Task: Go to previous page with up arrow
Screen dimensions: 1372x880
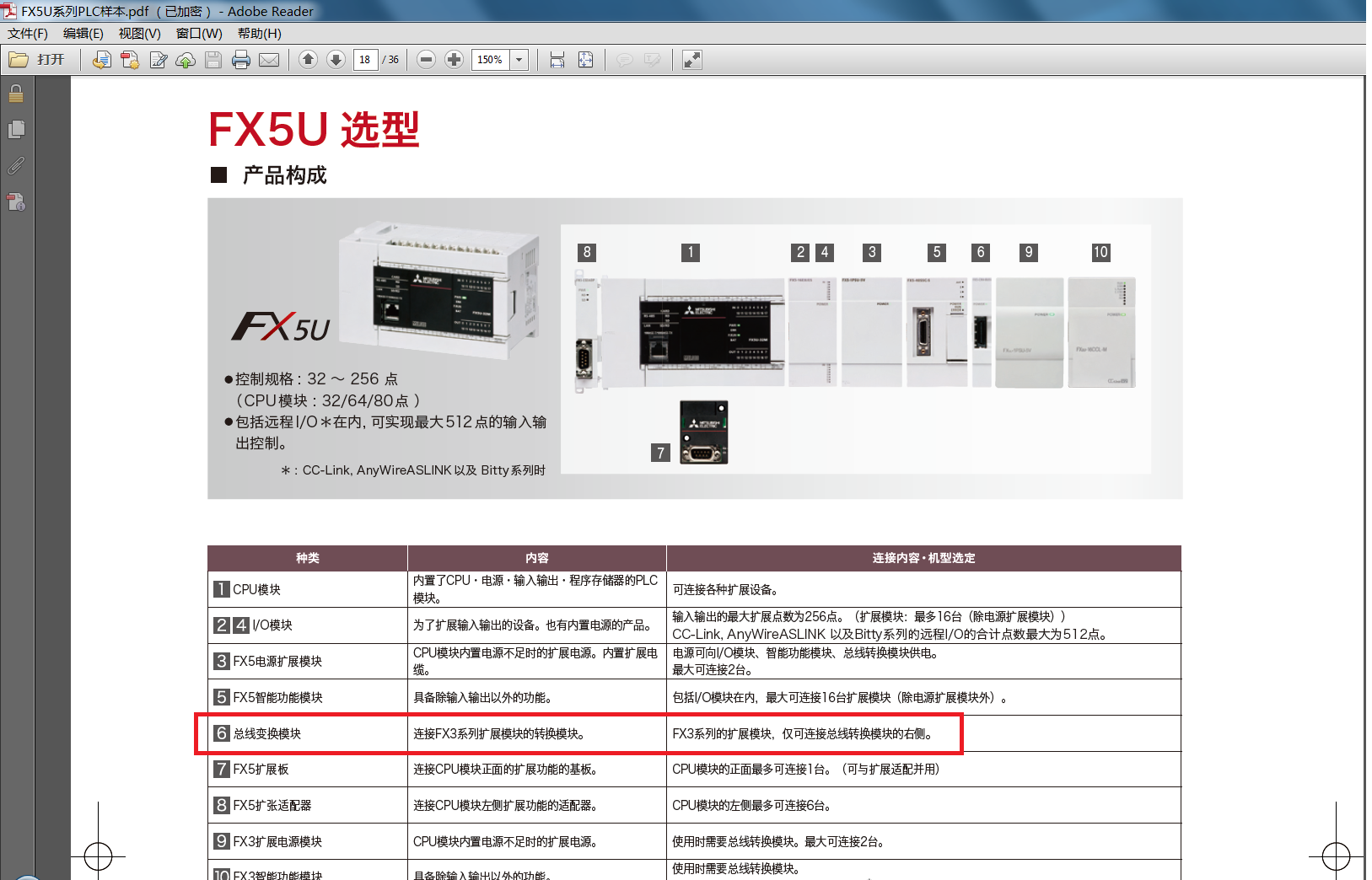Action: [x=309, y=60]
